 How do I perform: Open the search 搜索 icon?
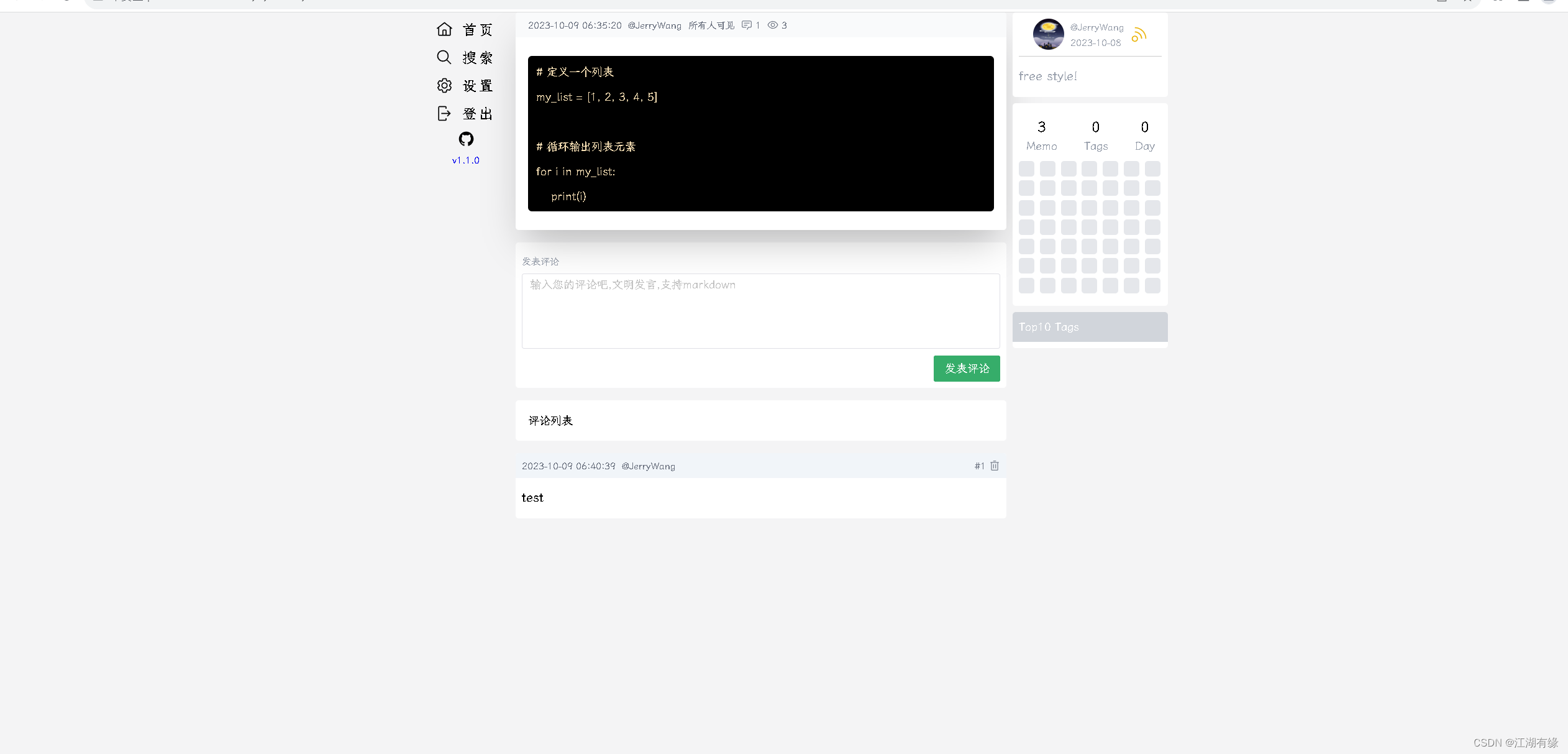pyautogui.click(x=444, y=57)
